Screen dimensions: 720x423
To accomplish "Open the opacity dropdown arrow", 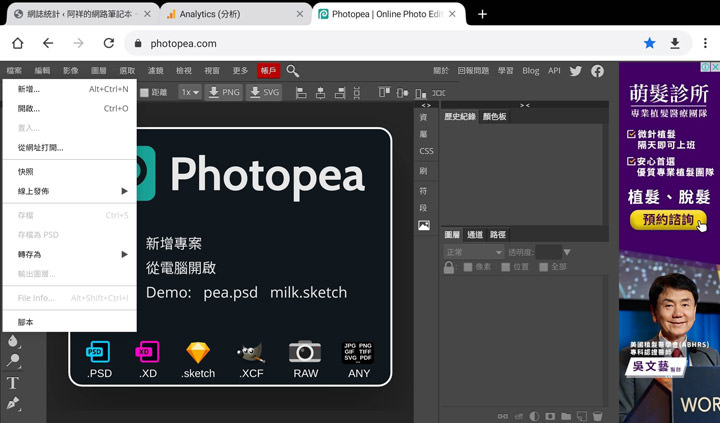I will pos(567,252).
